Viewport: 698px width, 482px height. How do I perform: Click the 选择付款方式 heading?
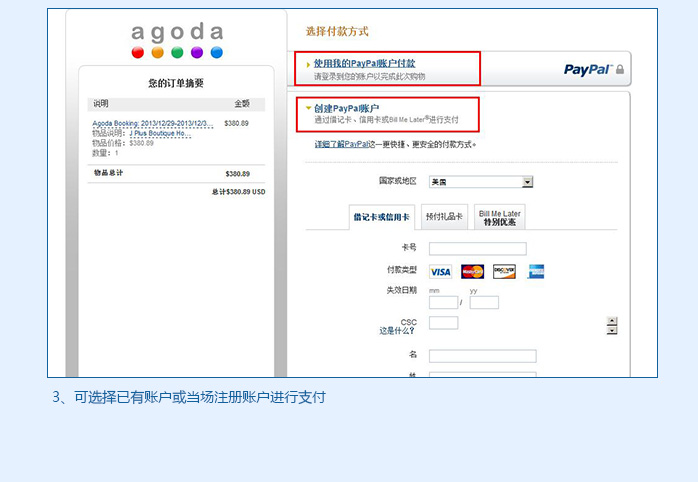pyautogui.click(x=337, y=32)
